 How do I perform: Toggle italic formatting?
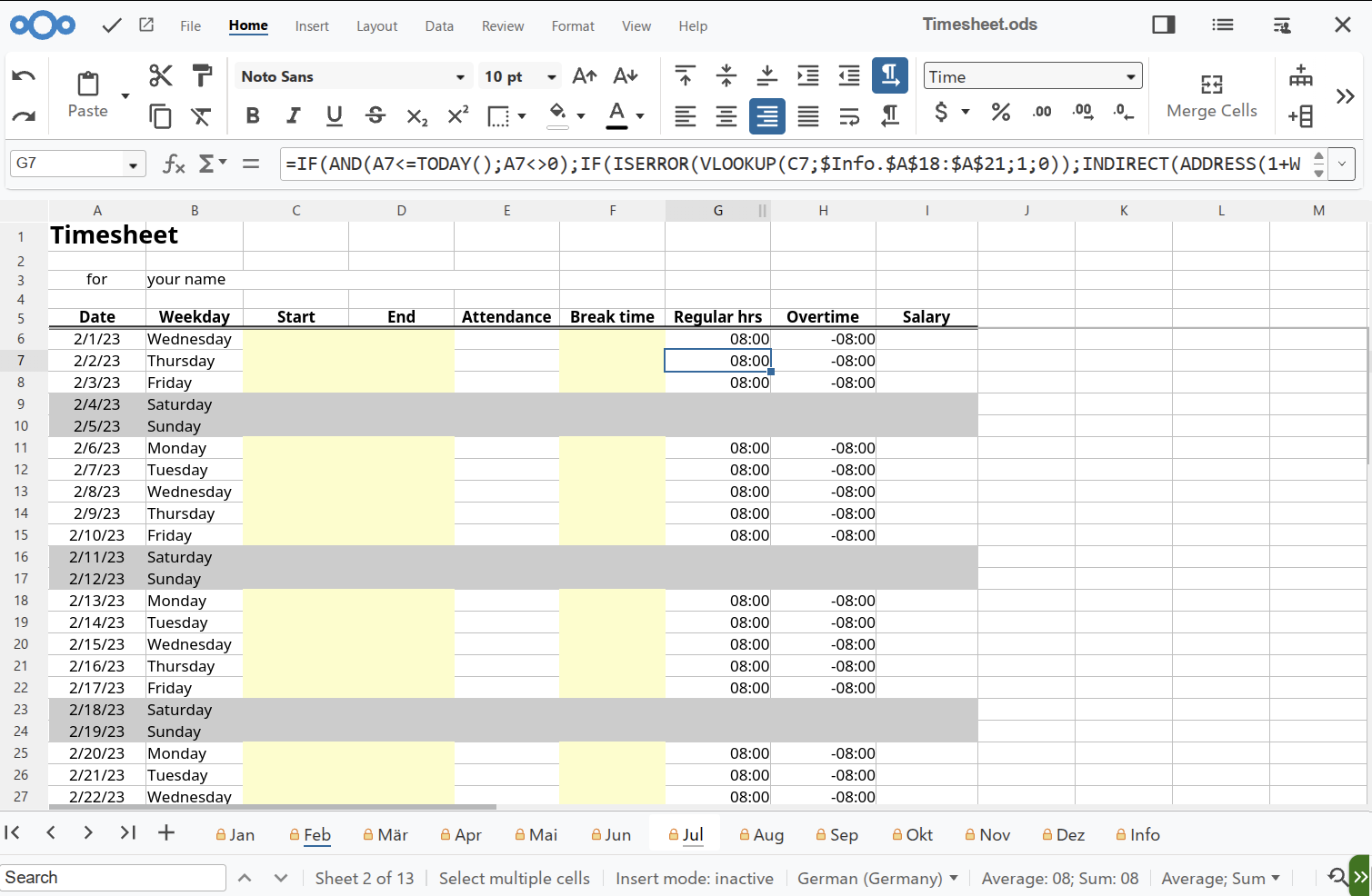293,115
